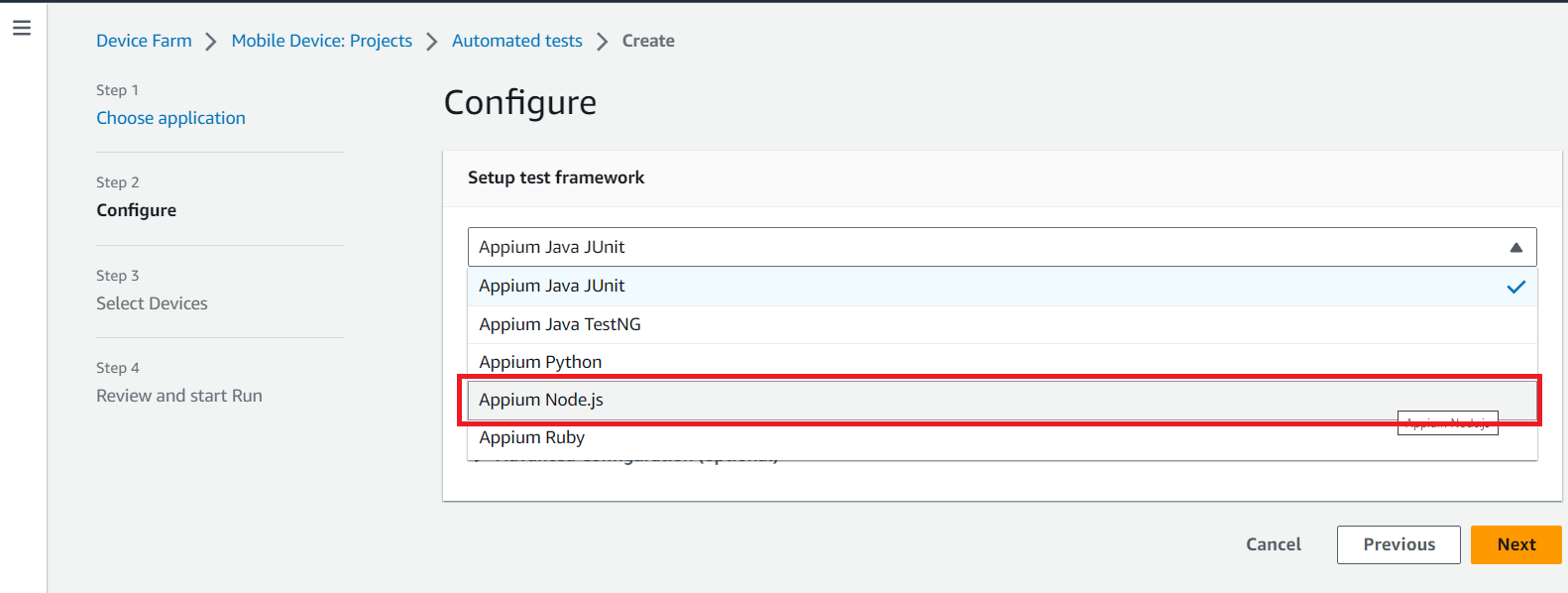
Task: Select Appium Ruby from the framework list
Action: click(x=532, y=437)
